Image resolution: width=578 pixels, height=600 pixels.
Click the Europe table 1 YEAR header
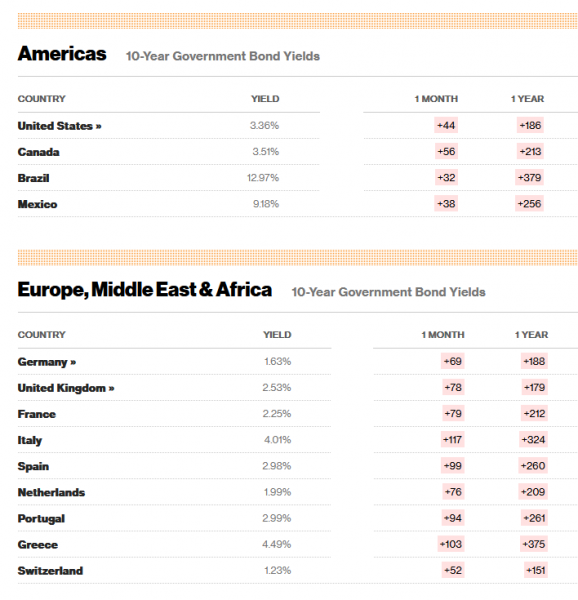click(531, 335)
